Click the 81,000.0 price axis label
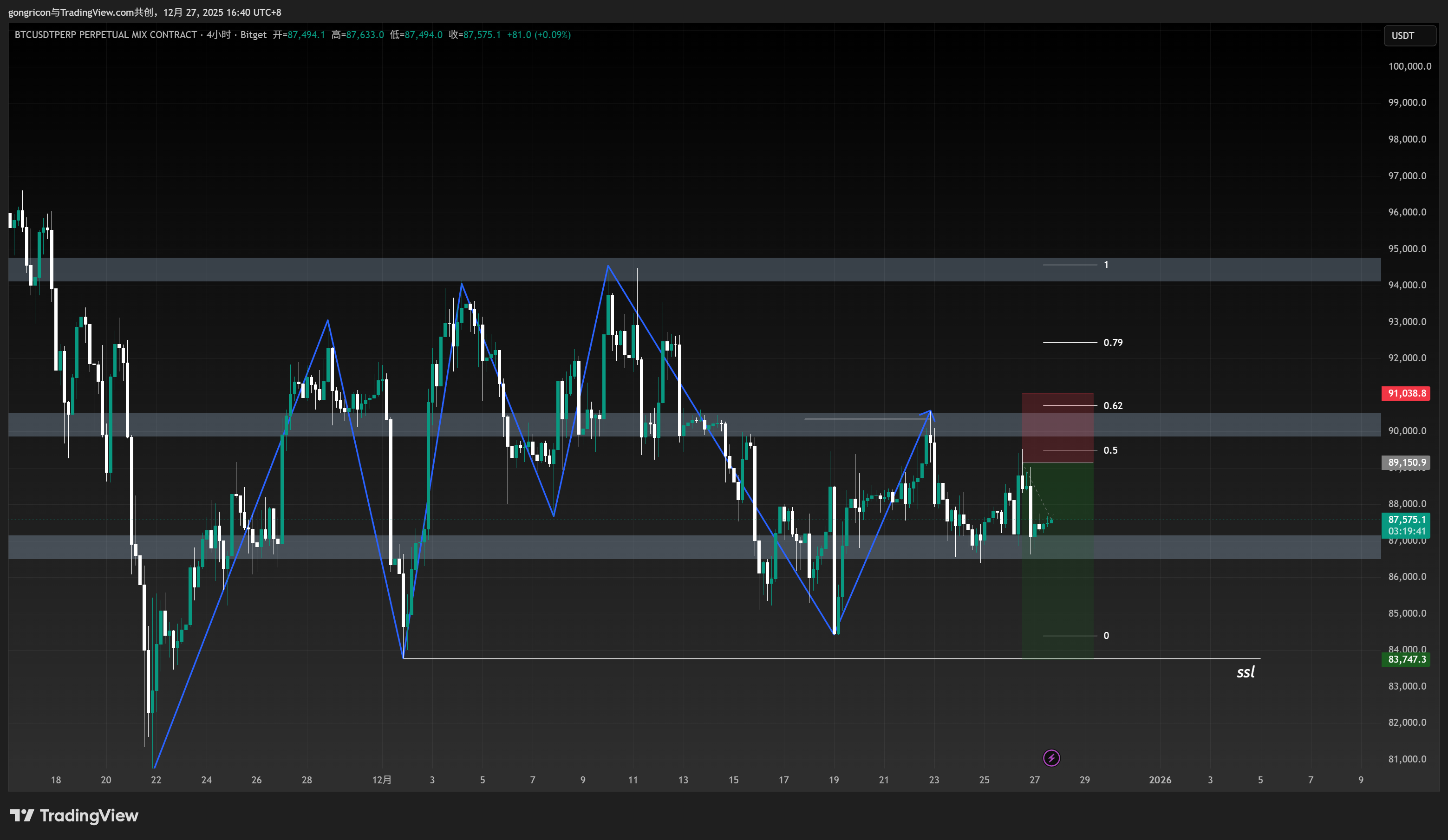Screen dimensions: 1448x840 tap(1407, 759)
